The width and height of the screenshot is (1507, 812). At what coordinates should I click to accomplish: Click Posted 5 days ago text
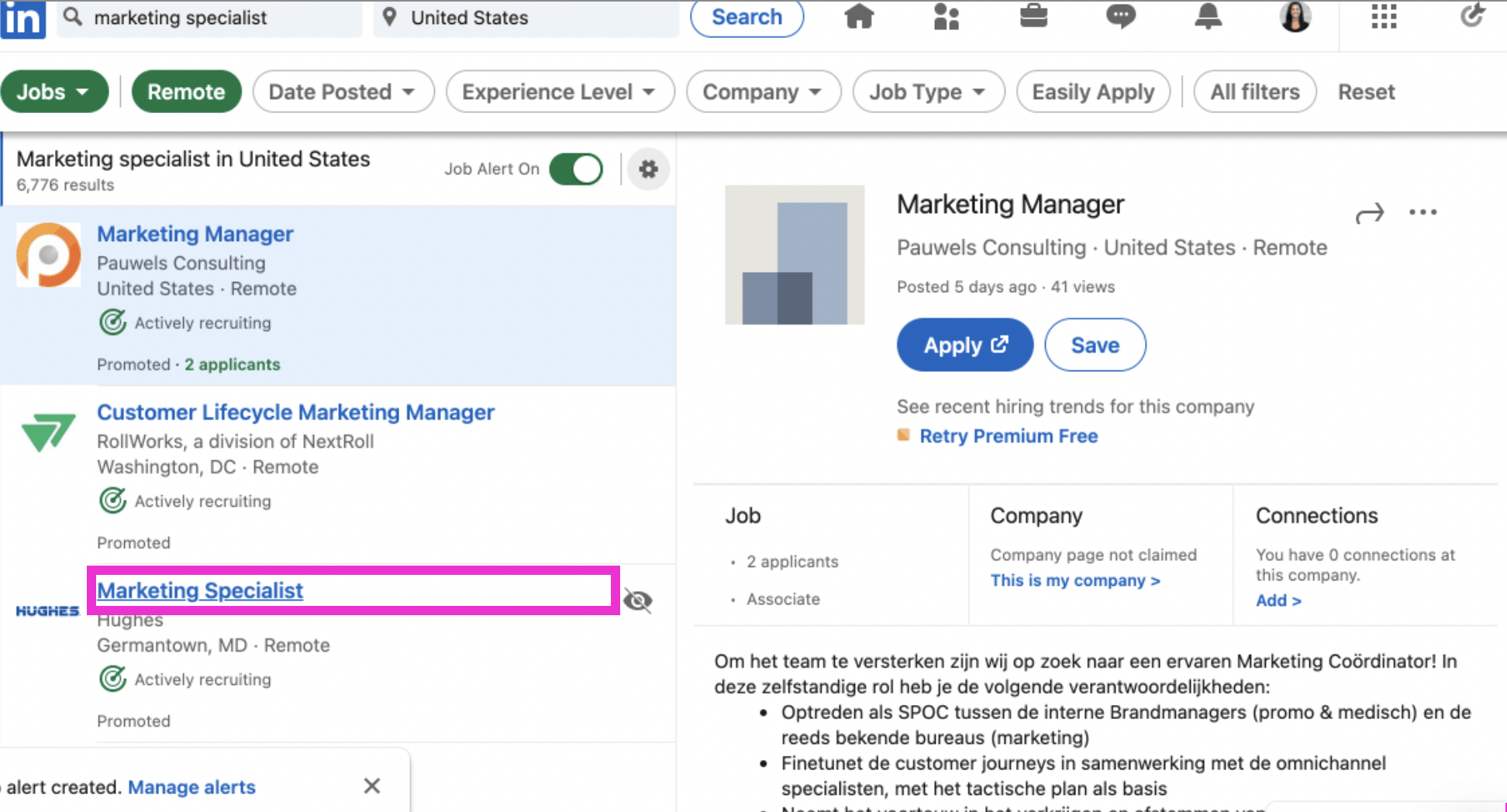click(x=966, y=287)
